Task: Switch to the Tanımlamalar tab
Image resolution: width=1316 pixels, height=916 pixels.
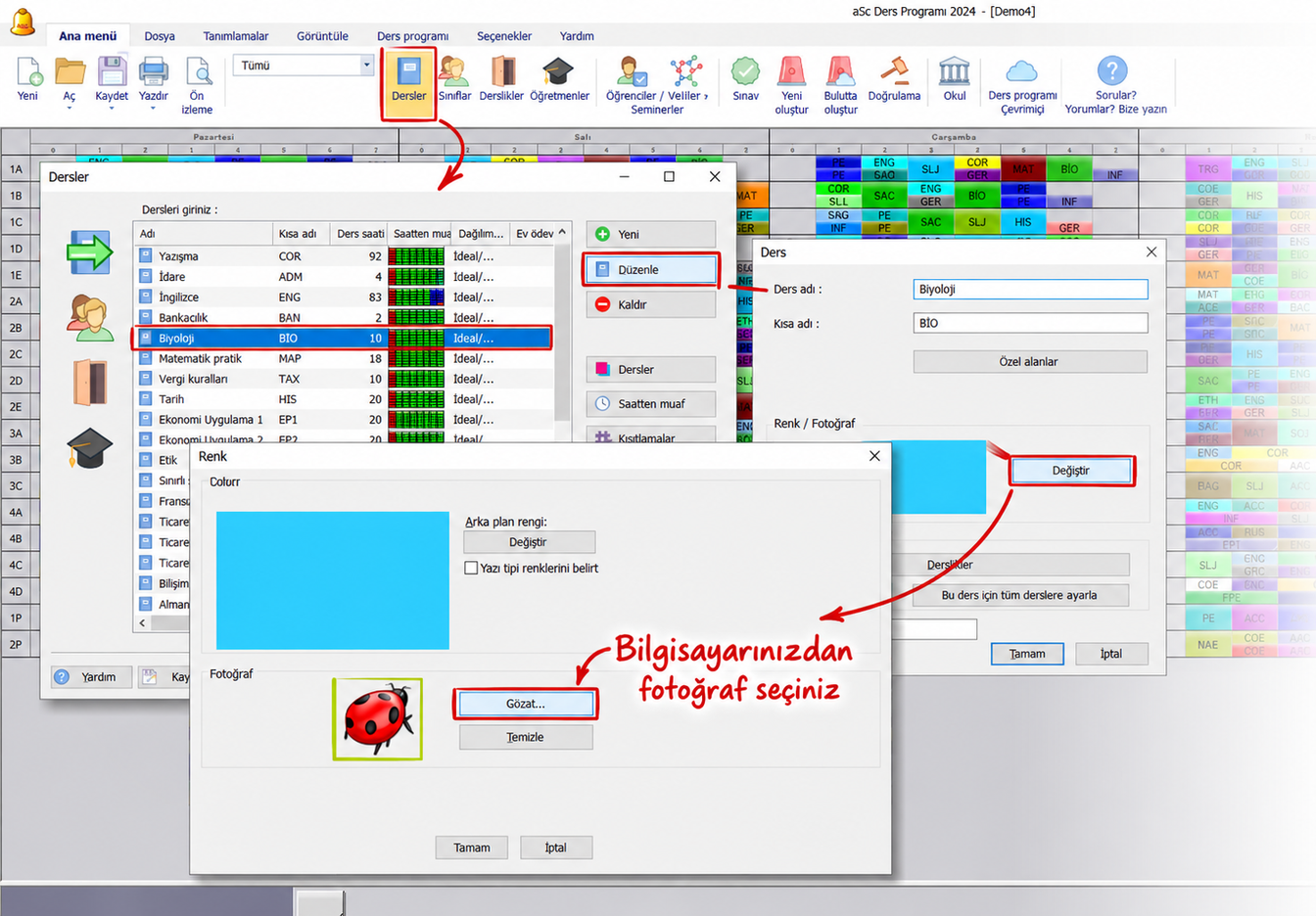Action: coord(235,36)
